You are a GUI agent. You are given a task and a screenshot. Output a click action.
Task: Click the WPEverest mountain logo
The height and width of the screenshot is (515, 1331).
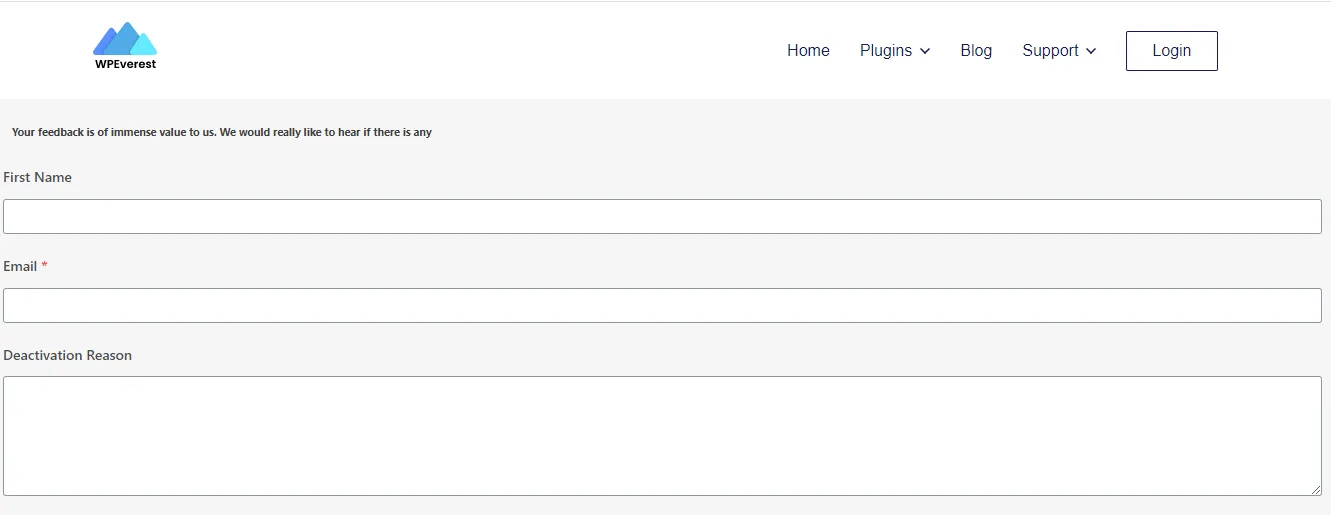[x=125, y=46]
